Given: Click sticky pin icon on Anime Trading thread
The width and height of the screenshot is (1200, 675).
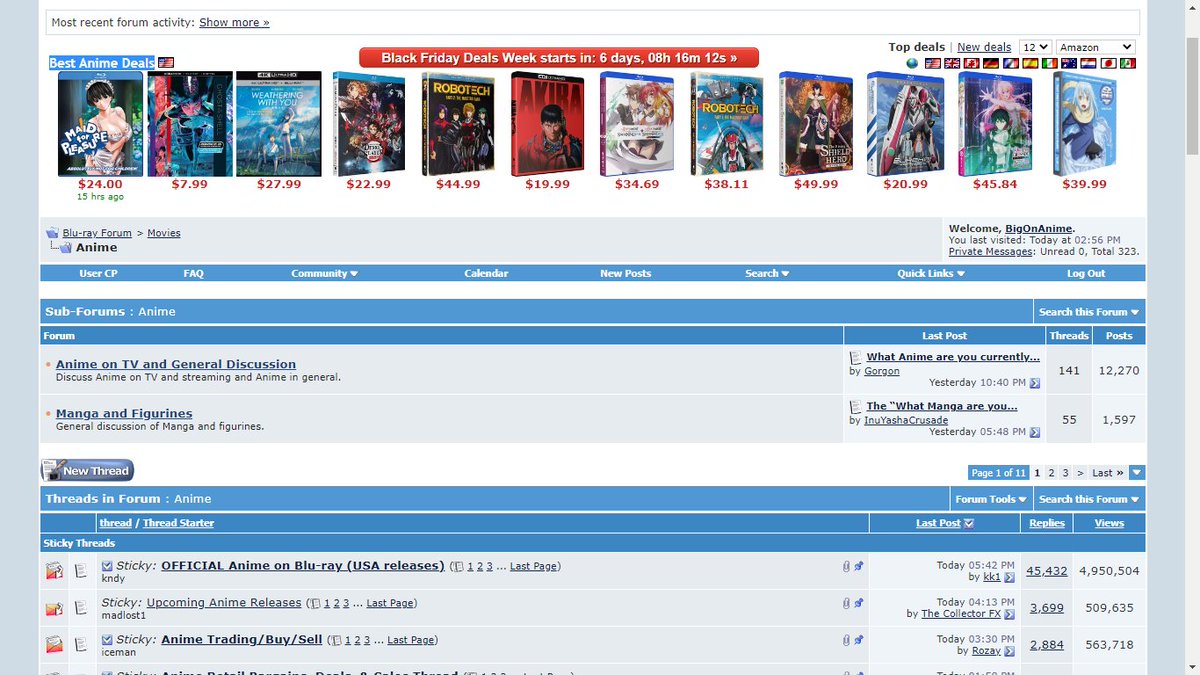Looking at the screenshot, I should (858, 640).
